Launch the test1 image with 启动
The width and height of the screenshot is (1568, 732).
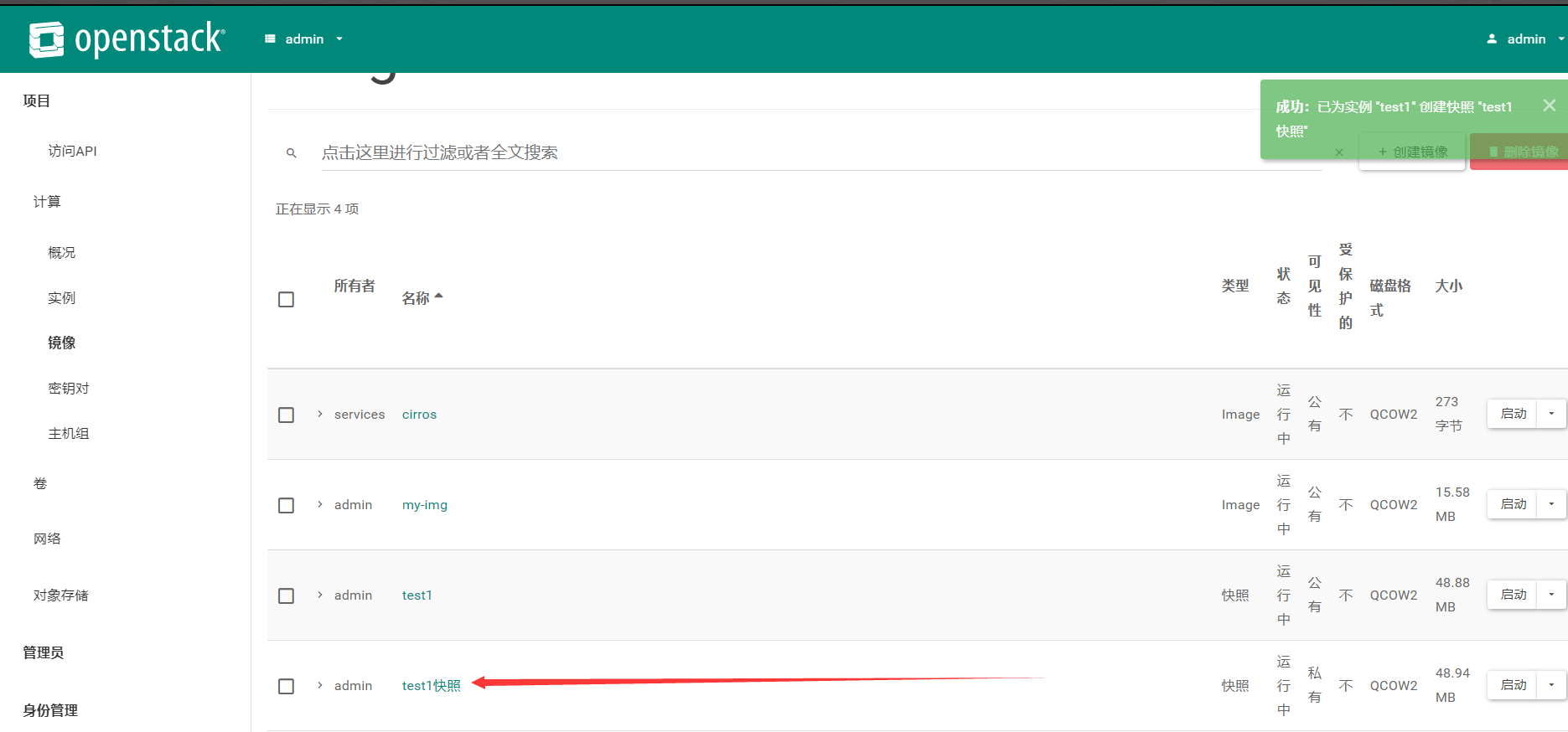(1513, 595)
